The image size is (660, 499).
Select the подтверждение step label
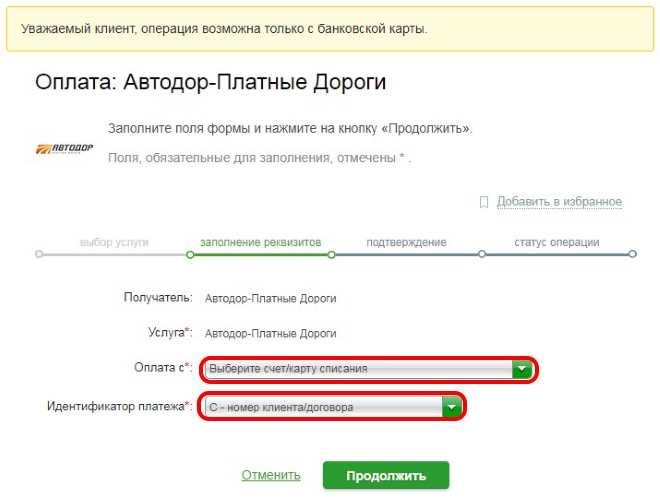(x=406, y=242)
